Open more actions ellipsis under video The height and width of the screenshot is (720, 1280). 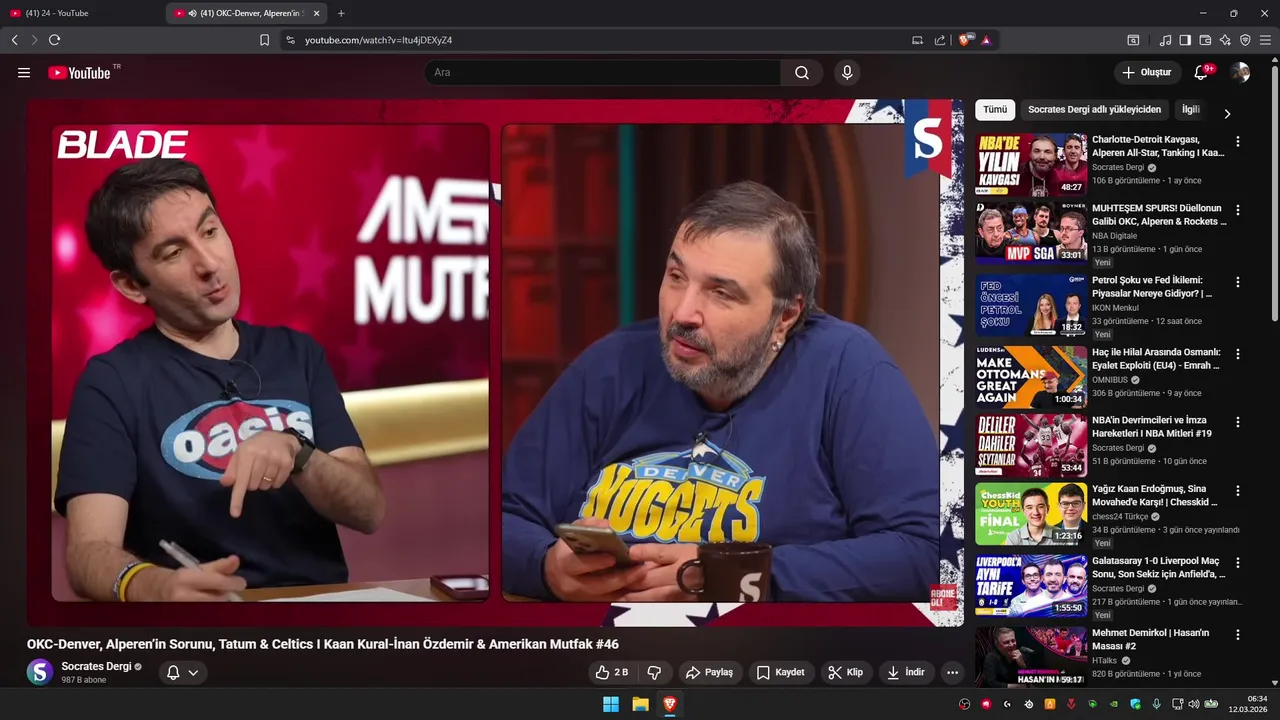pos(952,672)
